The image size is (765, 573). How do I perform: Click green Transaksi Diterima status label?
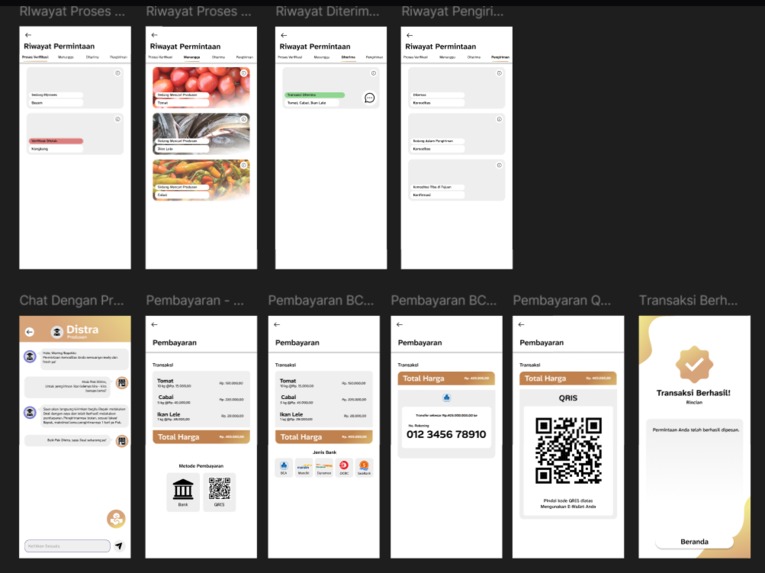pos(315,95)
